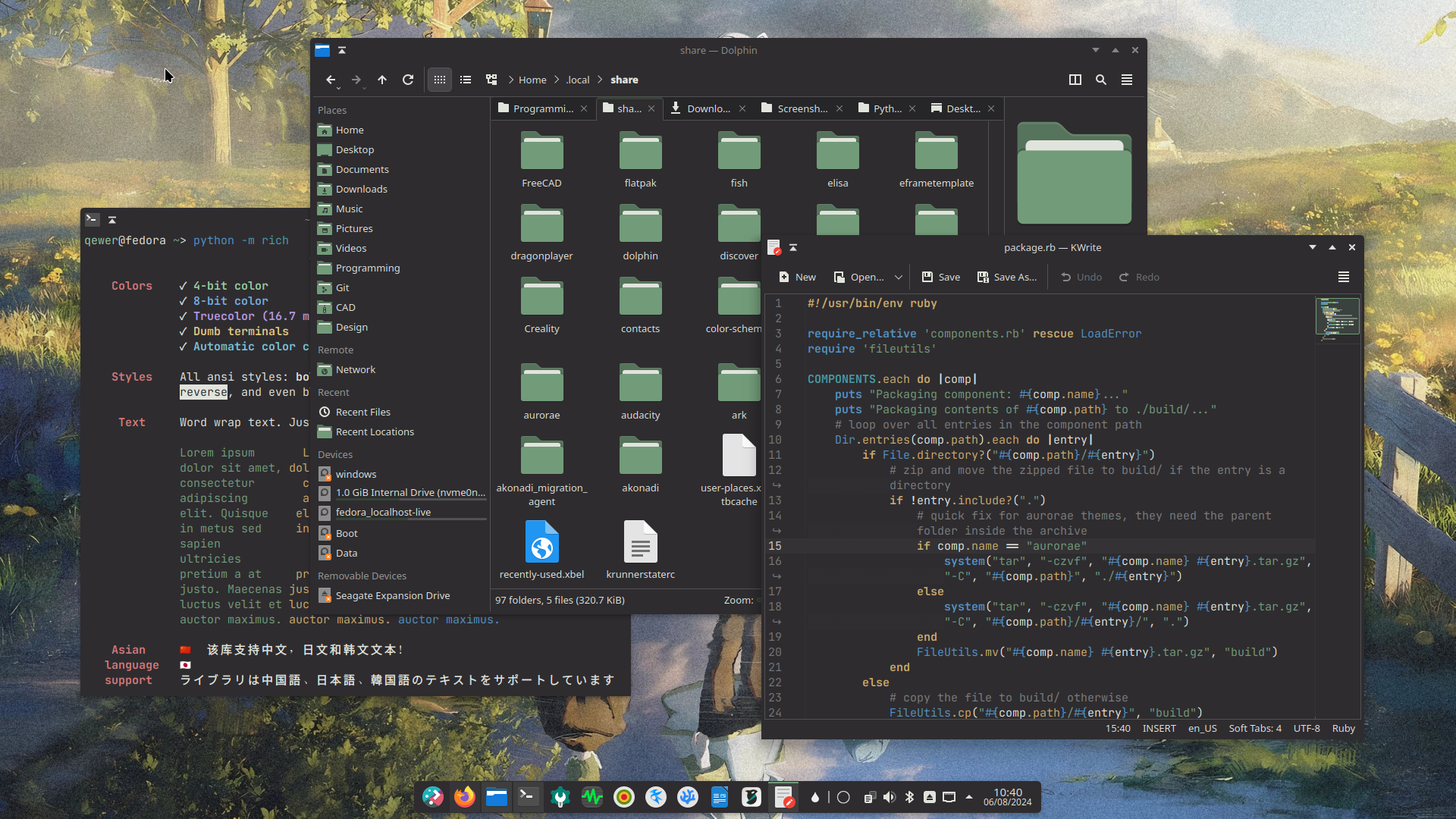The height and width of the screenshot is (819, 1456).
Task: Open Dolphin's search tool
Action: (x=1101, y=80)
